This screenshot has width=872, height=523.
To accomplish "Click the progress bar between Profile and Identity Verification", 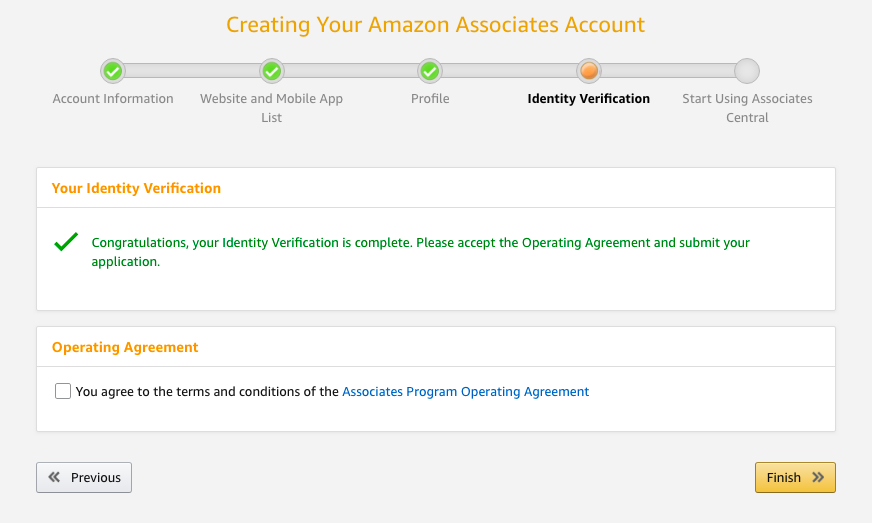I will point(509,71).
